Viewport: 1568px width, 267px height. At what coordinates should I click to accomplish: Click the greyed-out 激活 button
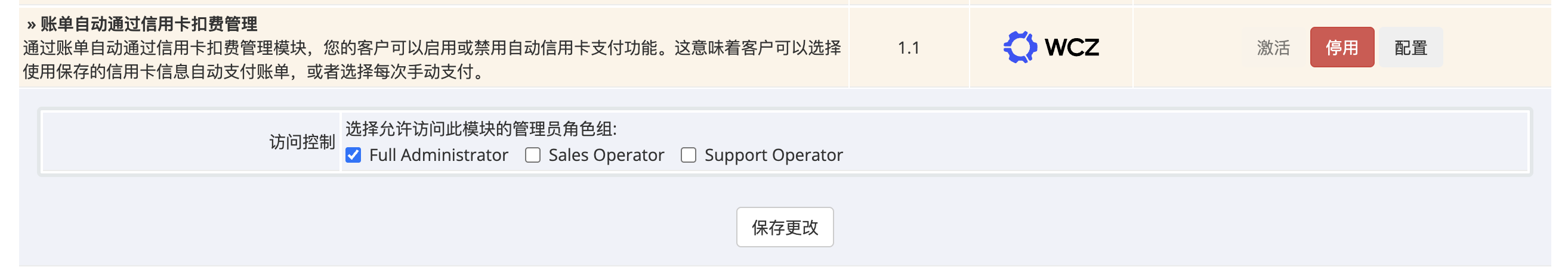pos(1273,47)
